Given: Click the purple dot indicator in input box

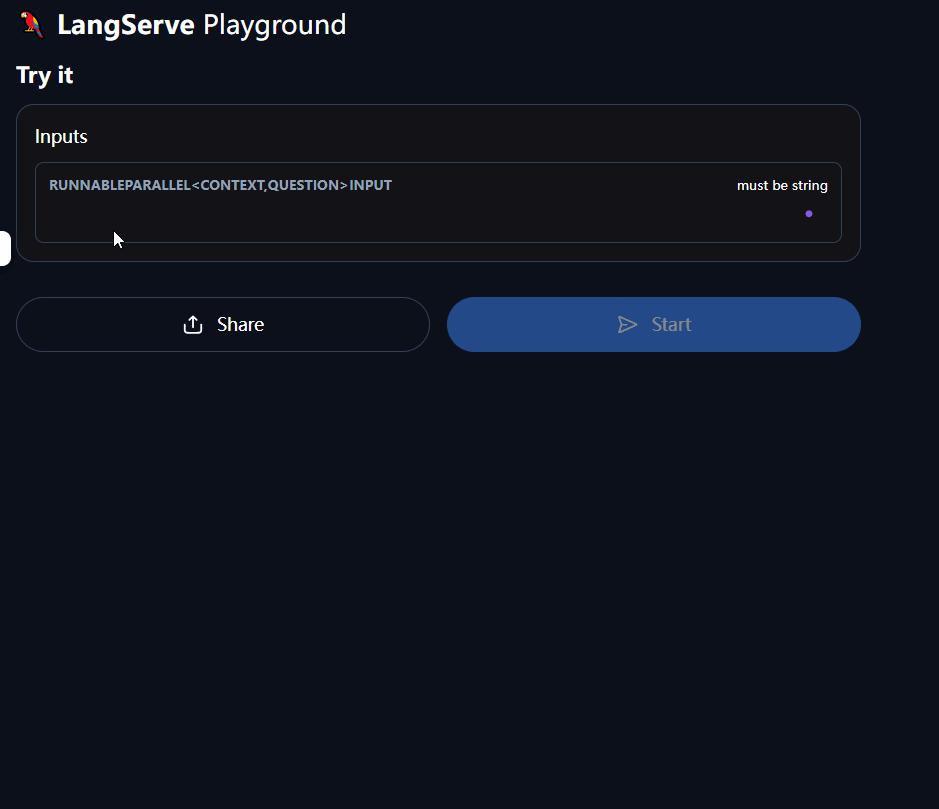Looking at the screenshot, I should (x=809, y=214).
